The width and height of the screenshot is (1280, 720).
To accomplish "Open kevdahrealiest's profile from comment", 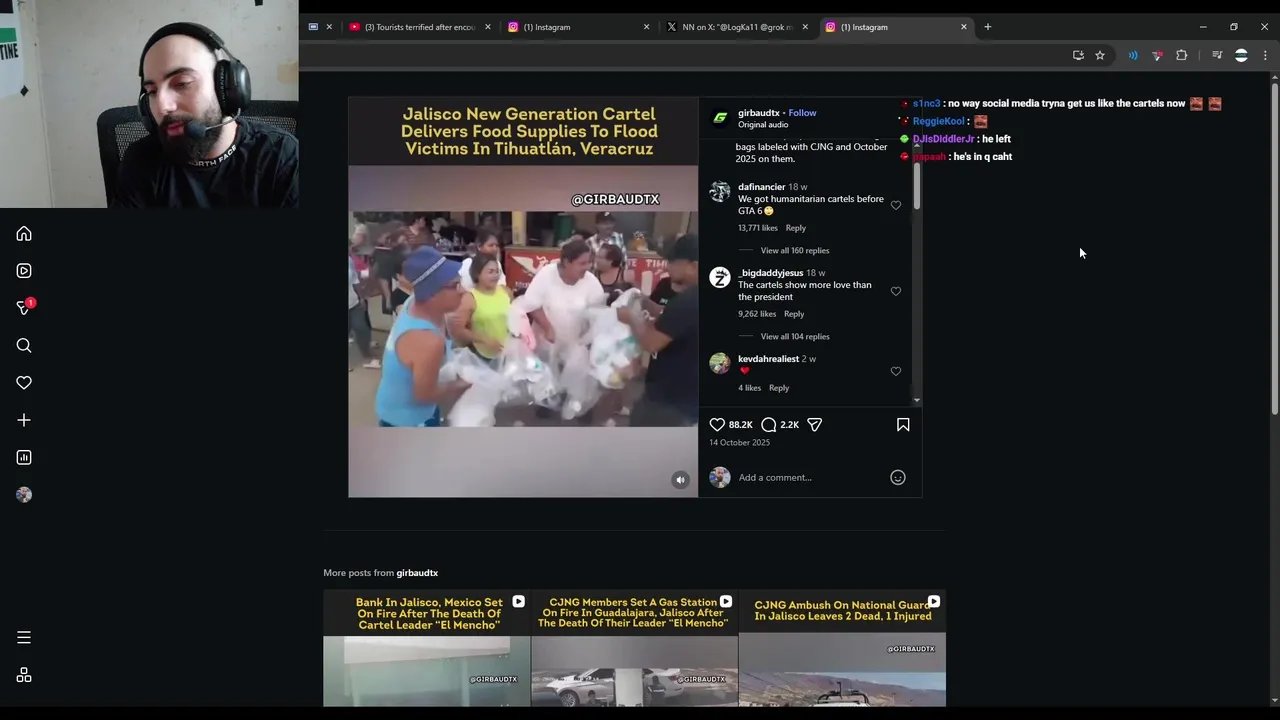I will pos(768,359).
